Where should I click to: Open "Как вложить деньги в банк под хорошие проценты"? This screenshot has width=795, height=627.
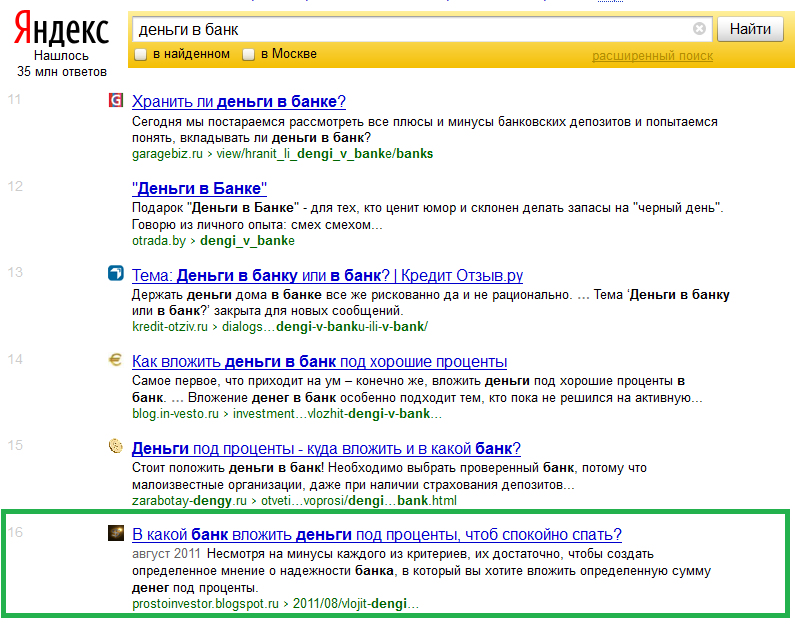(x=319, y=361)
